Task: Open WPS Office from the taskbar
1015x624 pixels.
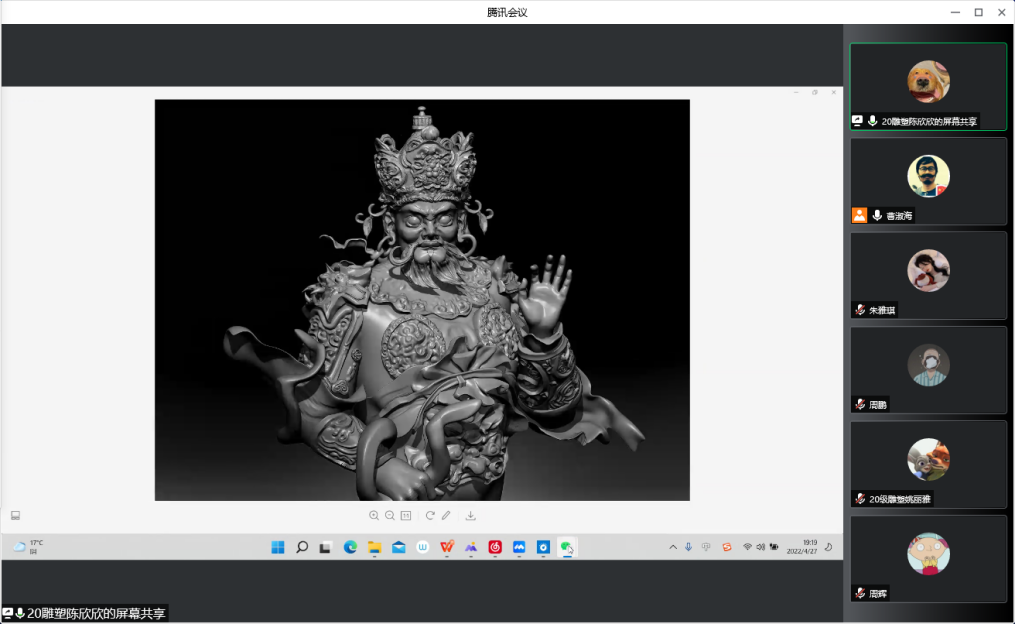Action: (x=447, y=547)
